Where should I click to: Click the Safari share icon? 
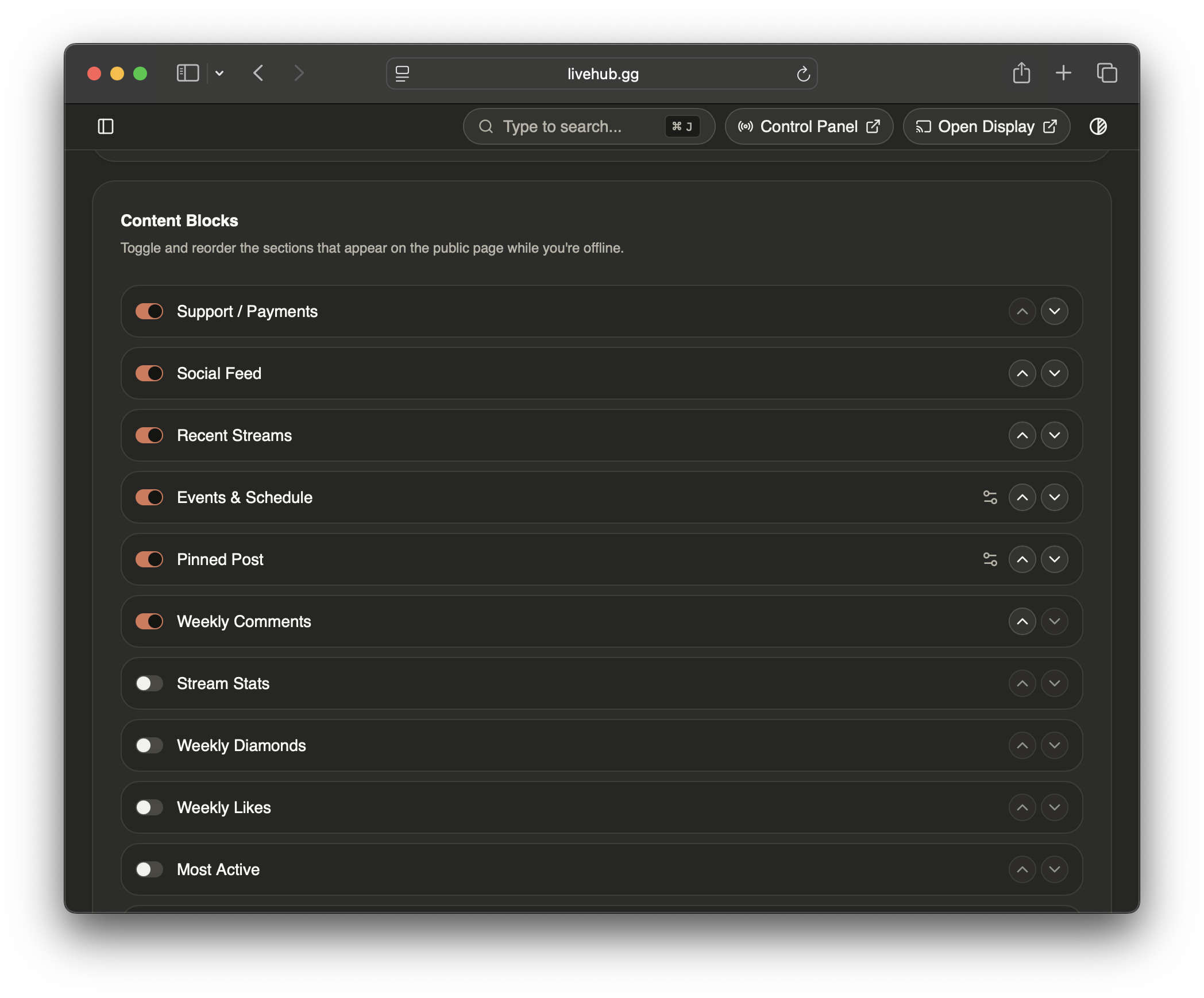point(1021,73)
